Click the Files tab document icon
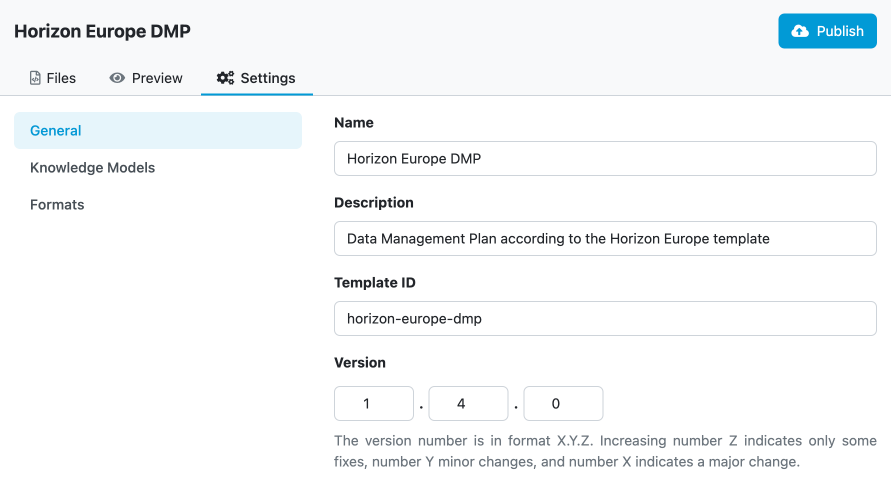The width and height of the screenshot is (891, 485). click(x=35, y=78)
